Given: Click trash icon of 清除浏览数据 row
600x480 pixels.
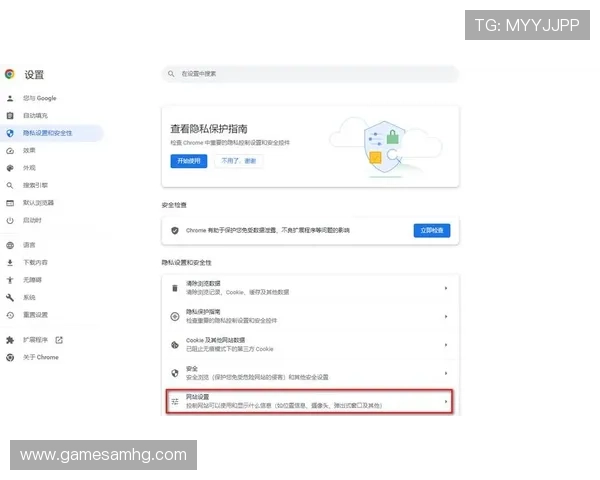Looking at the screenshot, I should point(175,288).
